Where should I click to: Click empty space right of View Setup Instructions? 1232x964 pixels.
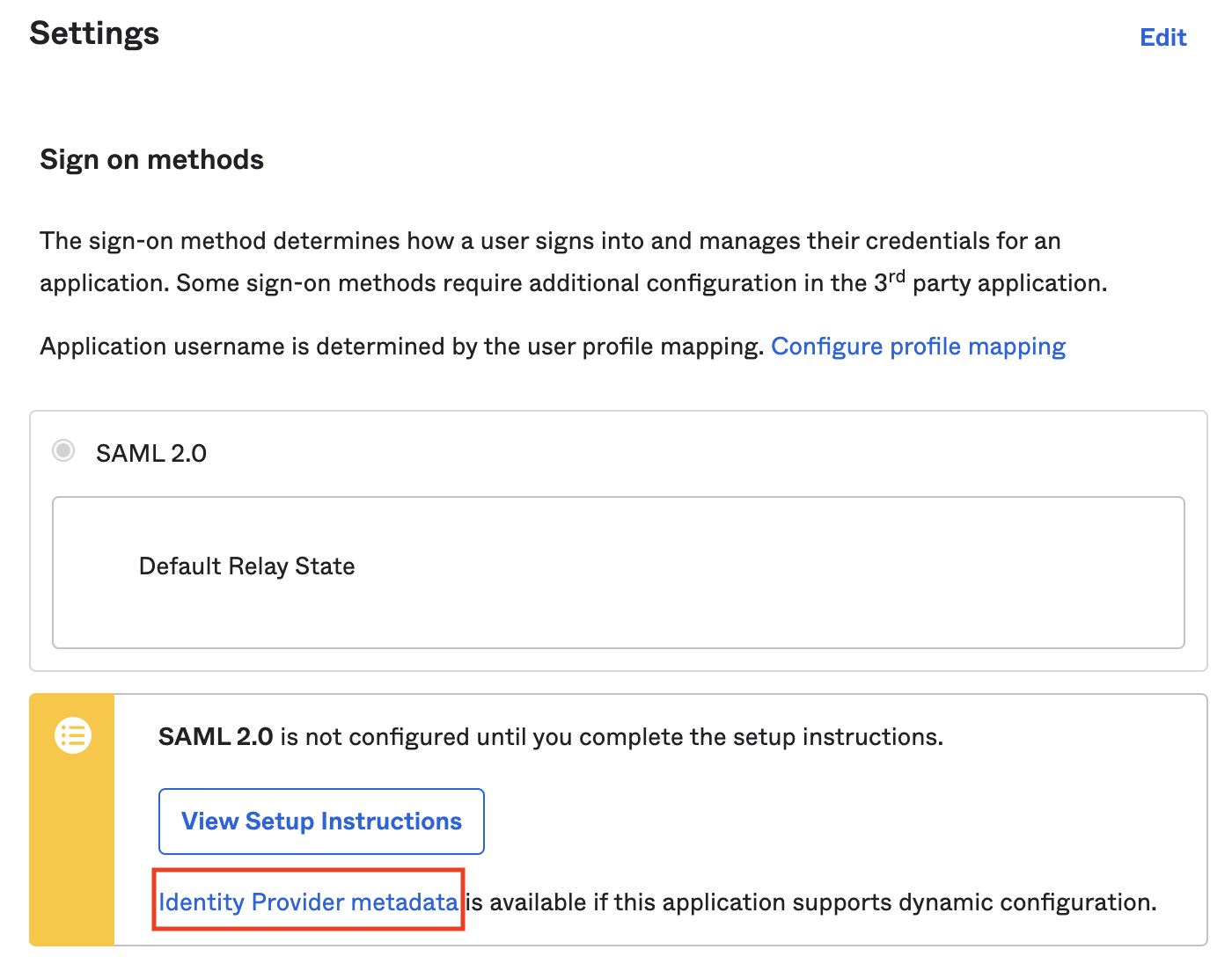point(836,822)
